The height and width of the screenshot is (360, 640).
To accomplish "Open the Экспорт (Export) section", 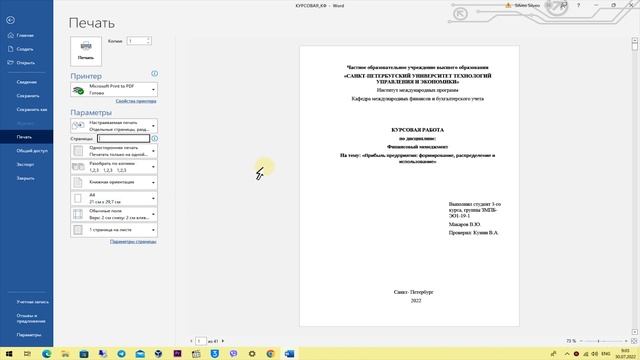I will [x=26, y=164].
